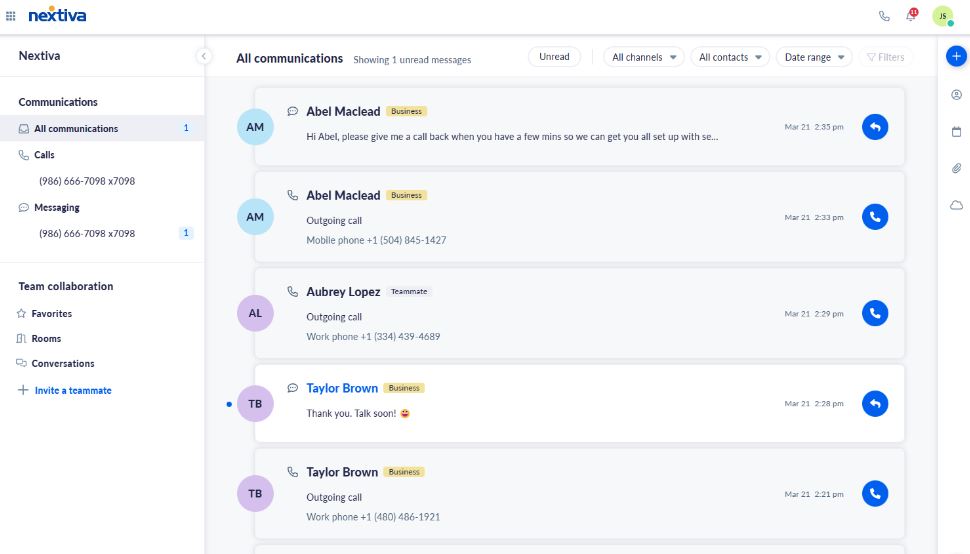Toggle the Unread filter
The width and height of the screenshot is (970, 554).
pyautogui.click(x=554, y=57)
